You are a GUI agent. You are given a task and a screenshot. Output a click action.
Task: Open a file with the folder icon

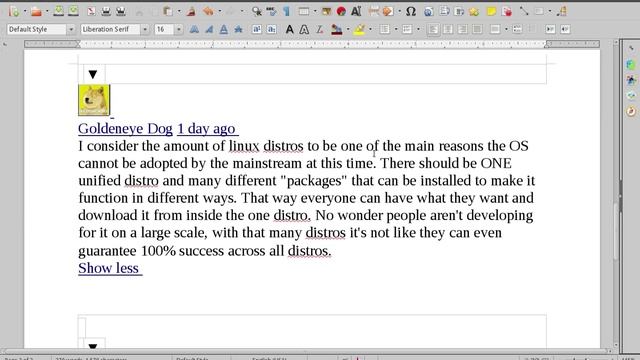tap(36, 11)
